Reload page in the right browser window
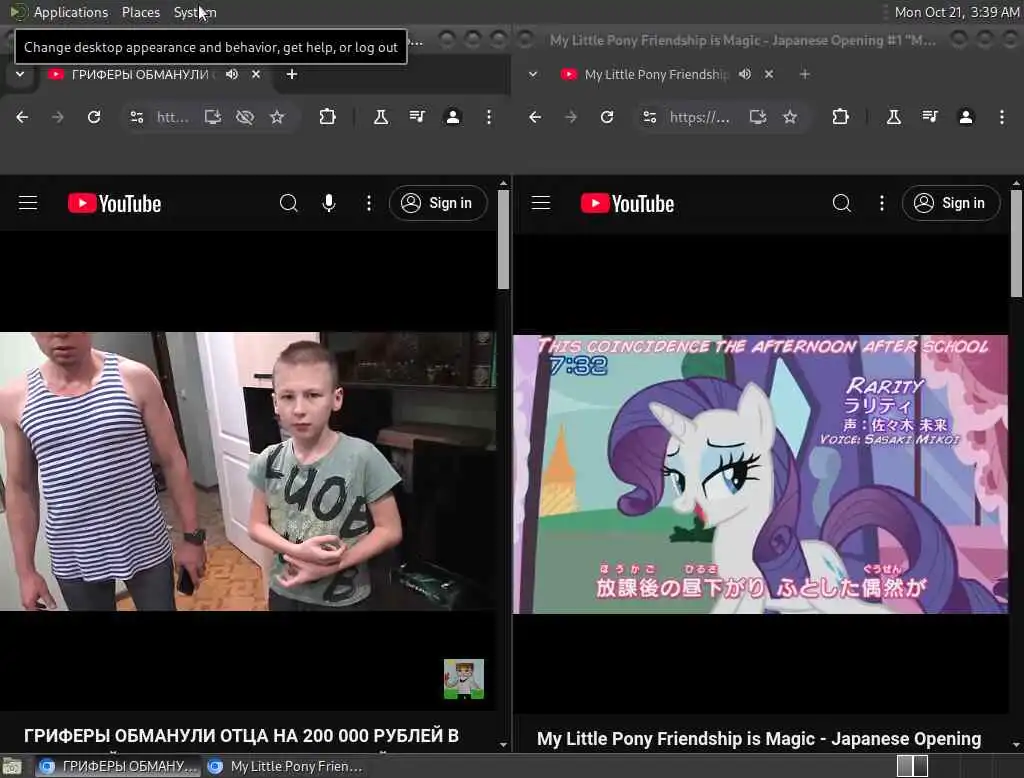This screenshot has width=1024, height=778. [x=607, y=117]
